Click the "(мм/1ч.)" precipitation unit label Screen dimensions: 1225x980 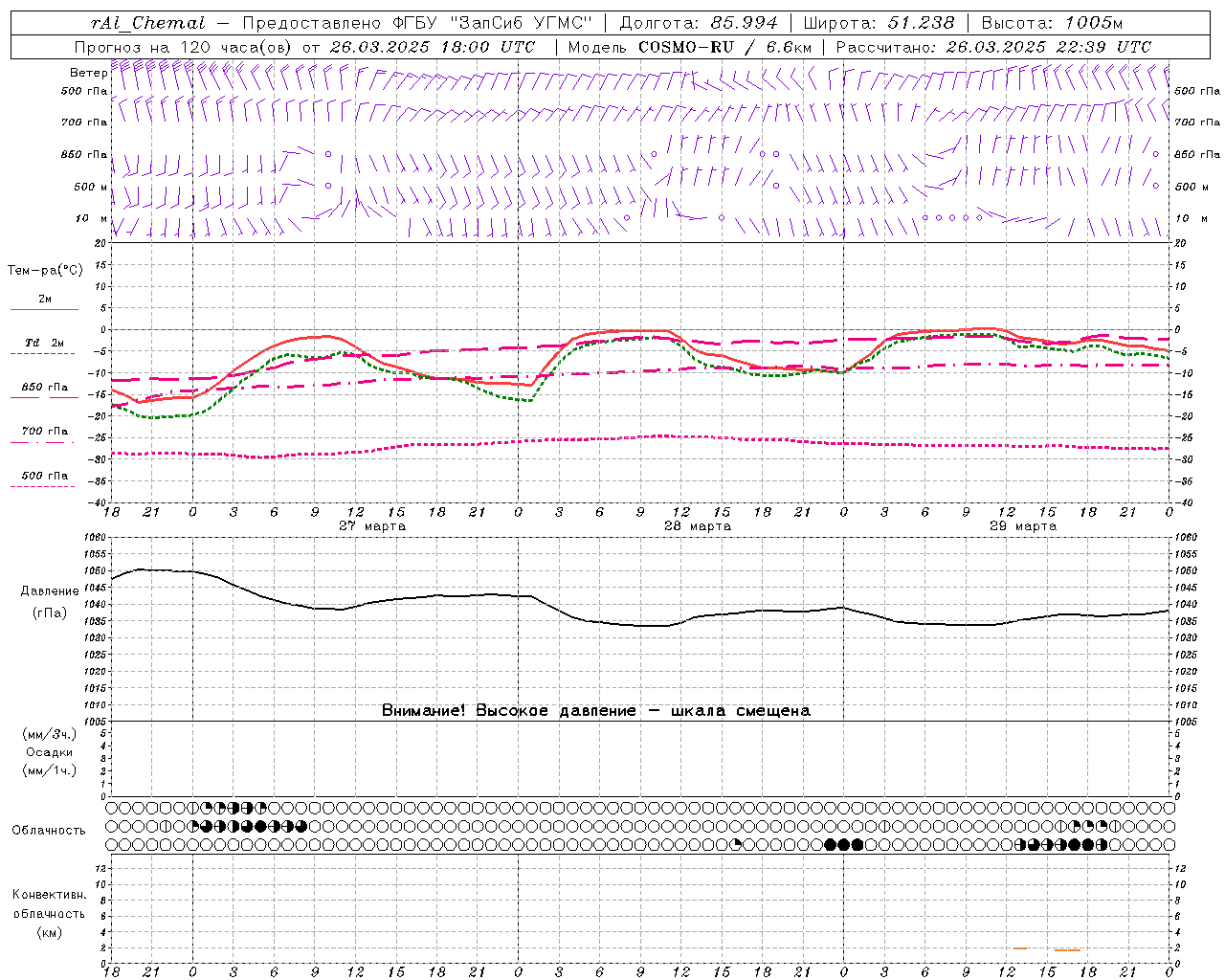50,770
